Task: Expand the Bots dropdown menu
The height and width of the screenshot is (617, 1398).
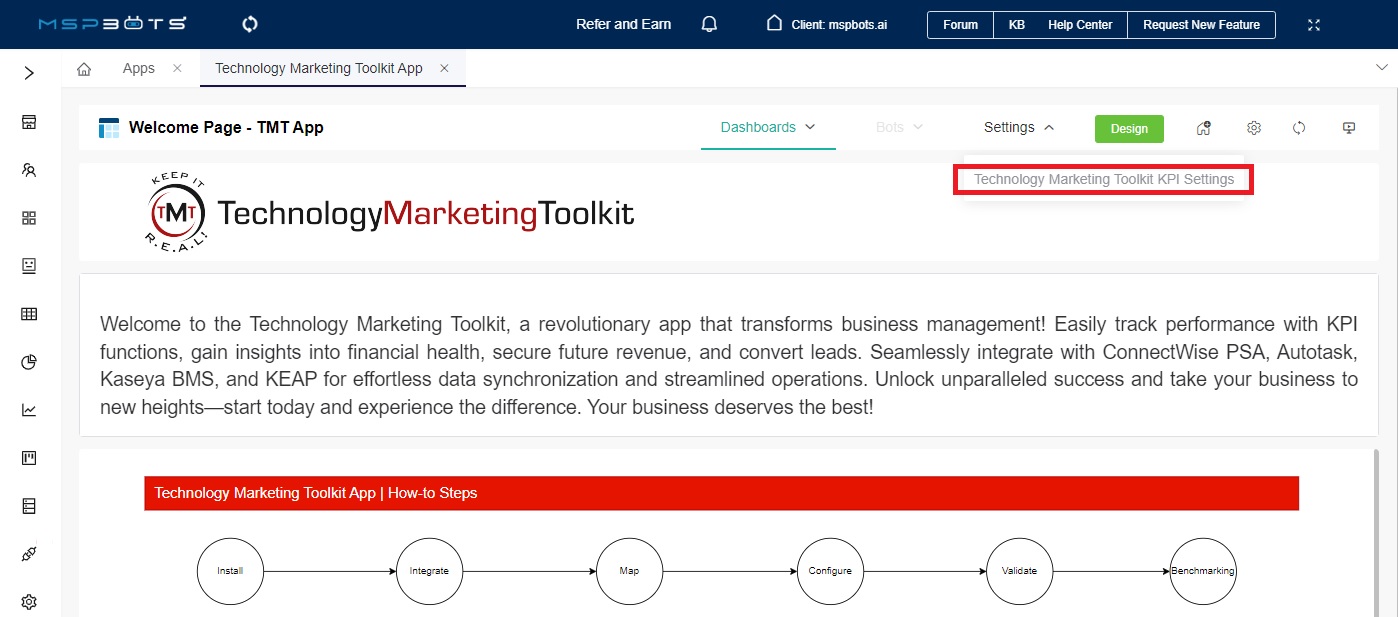Action: [897, 127]
